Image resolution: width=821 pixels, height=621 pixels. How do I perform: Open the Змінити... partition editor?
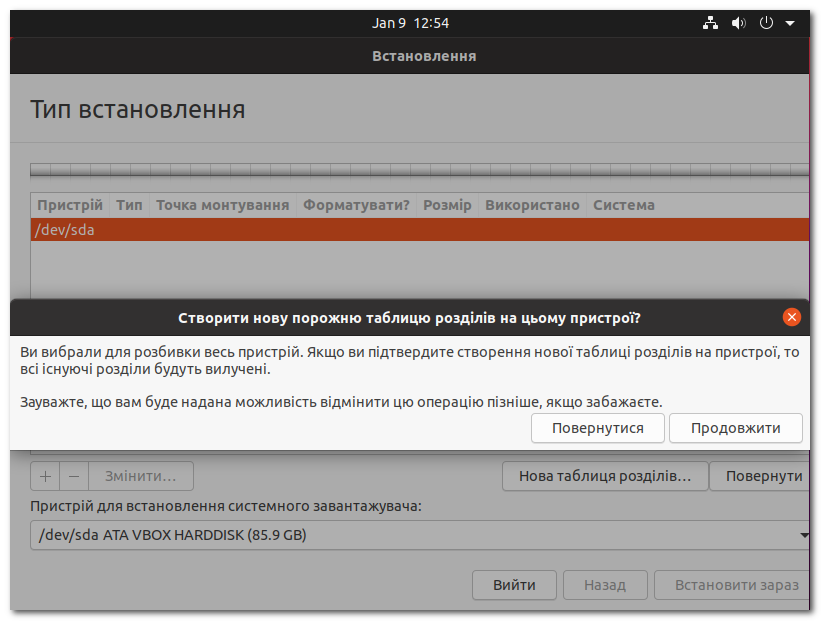coord(140,476)
